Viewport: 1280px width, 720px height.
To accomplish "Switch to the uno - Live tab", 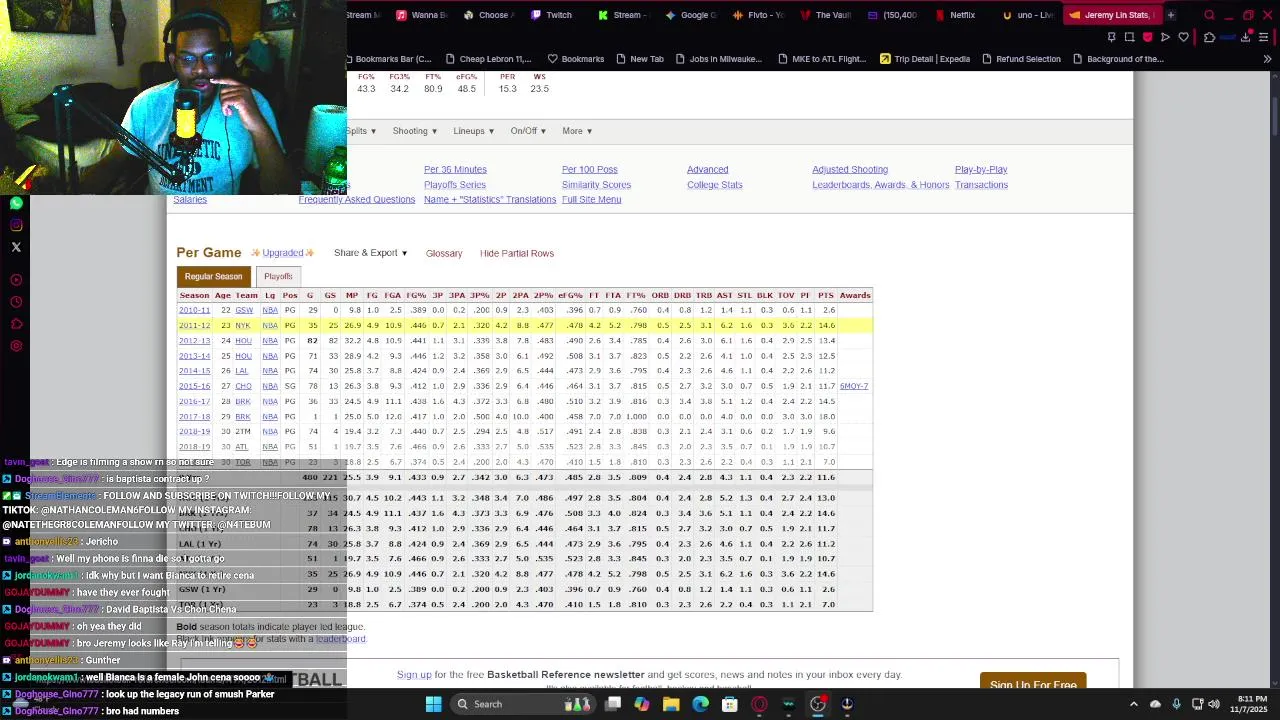I will coord(1029,15).
